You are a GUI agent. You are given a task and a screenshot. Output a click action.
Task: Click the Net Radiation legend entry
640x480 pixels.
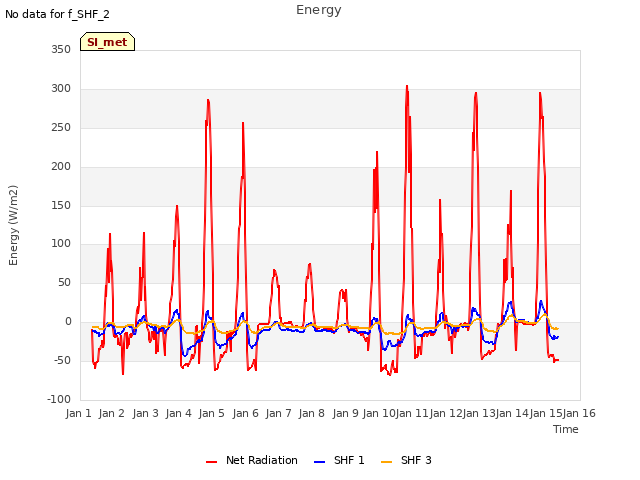point(252,460)
